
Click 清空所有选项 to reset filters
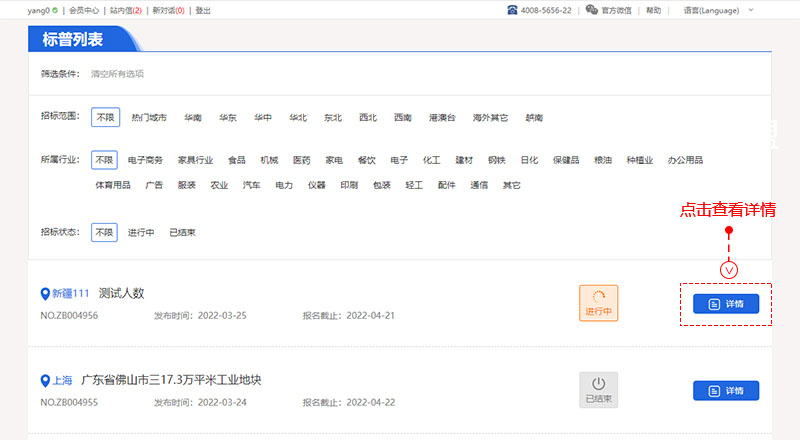117,74
